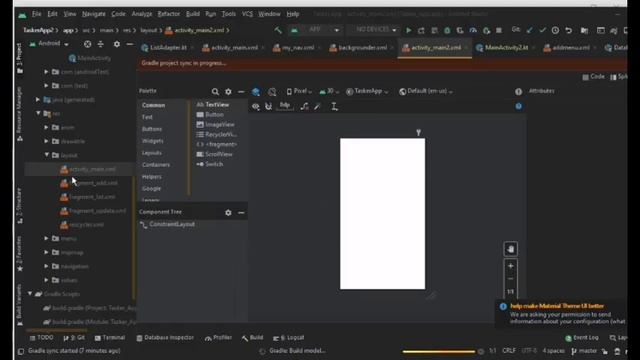Screen dimensions: 640x360
Task: Click the rollback undo arrow icon
Action: (568, 30)
